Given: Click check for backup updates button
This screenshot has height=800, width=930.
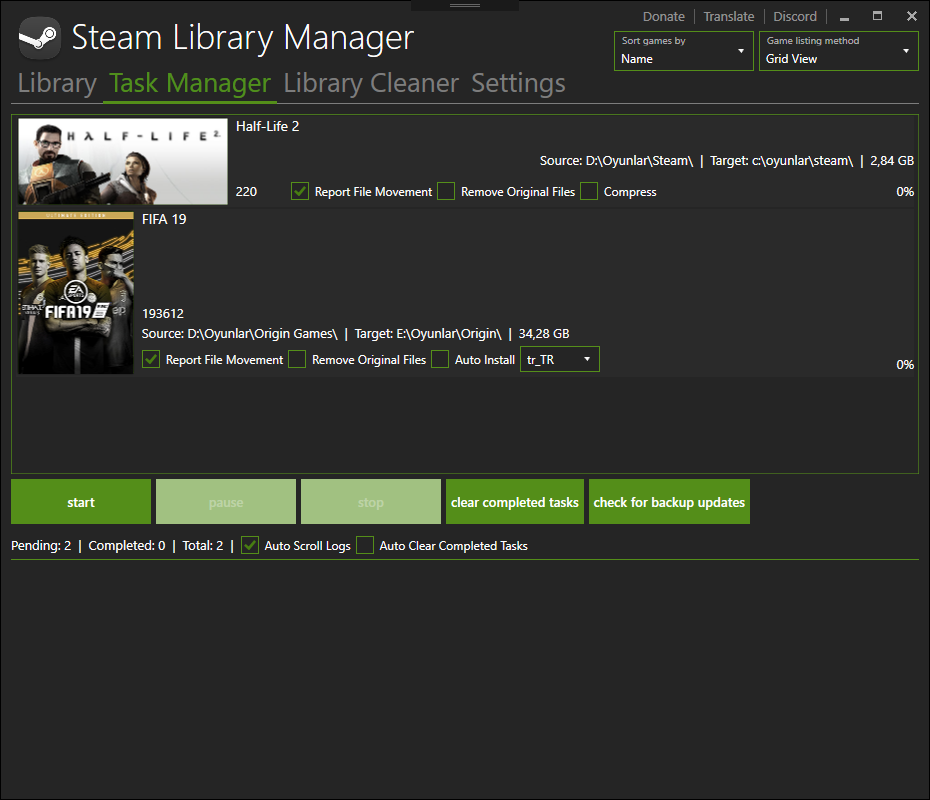Looking at the screenshot, I should (x=669, y=502).
